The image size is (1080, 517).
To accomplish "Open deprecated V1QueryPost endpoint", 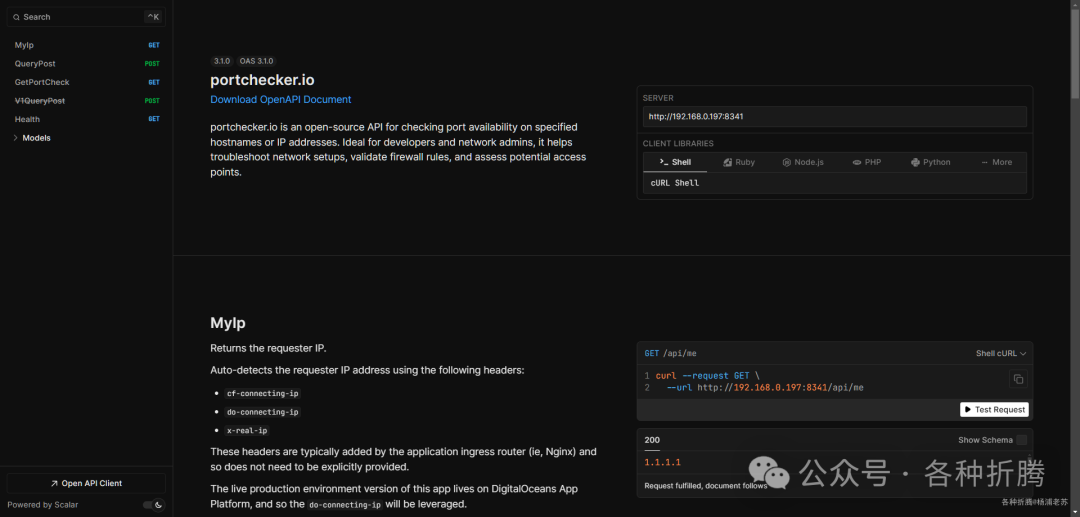I will 86,101.
